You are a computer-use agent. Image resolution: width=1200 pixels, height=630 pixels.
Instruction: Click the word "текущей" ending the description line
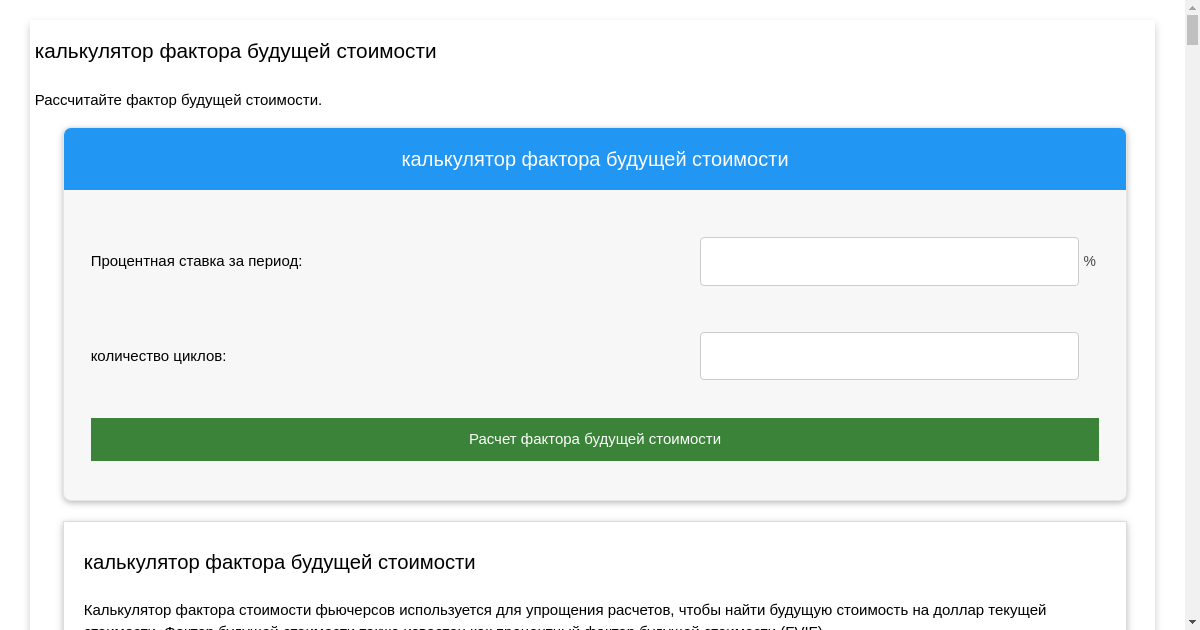(1018, 610)
